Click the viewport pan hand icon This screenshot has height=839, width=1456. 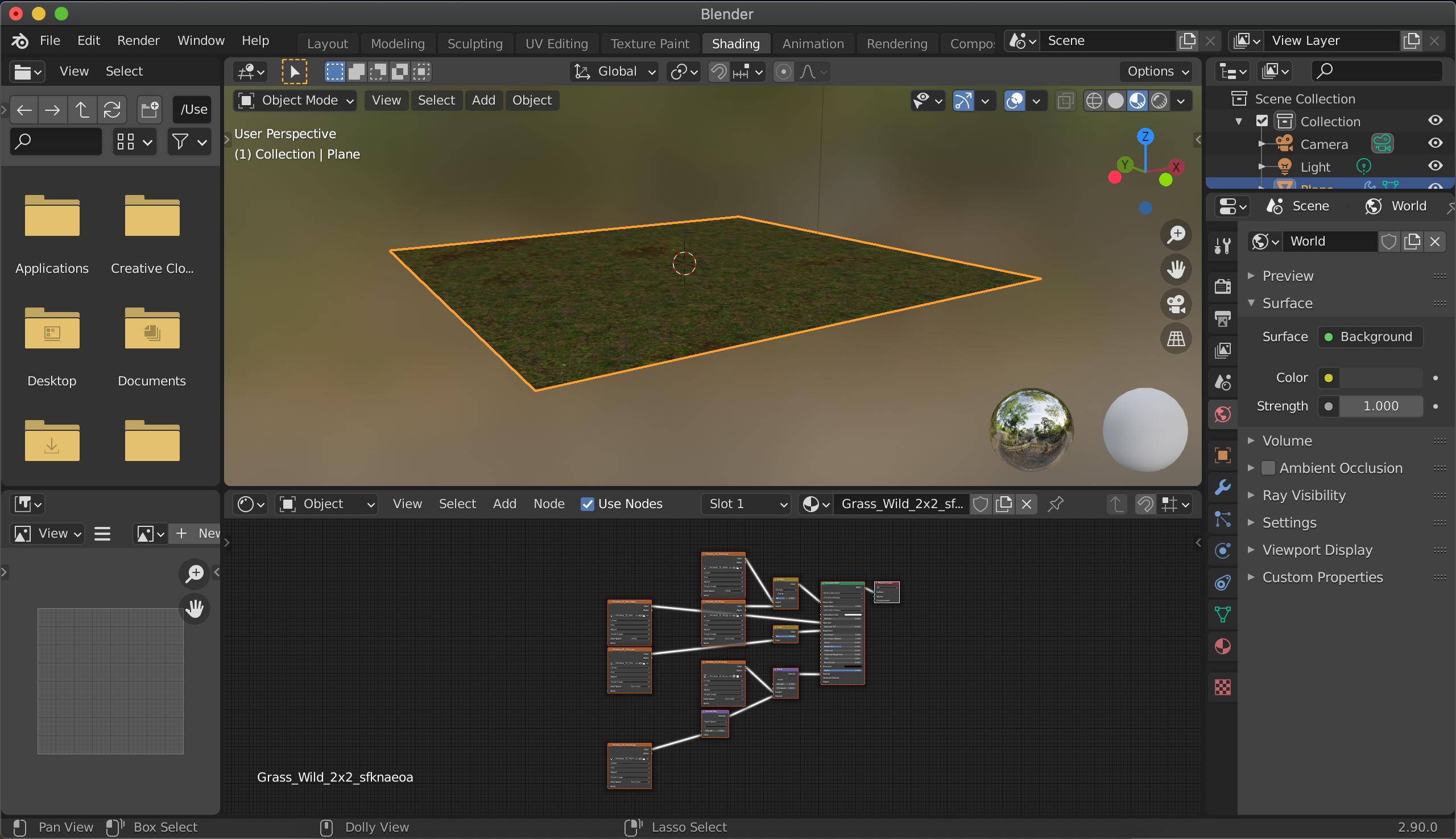1176,269
